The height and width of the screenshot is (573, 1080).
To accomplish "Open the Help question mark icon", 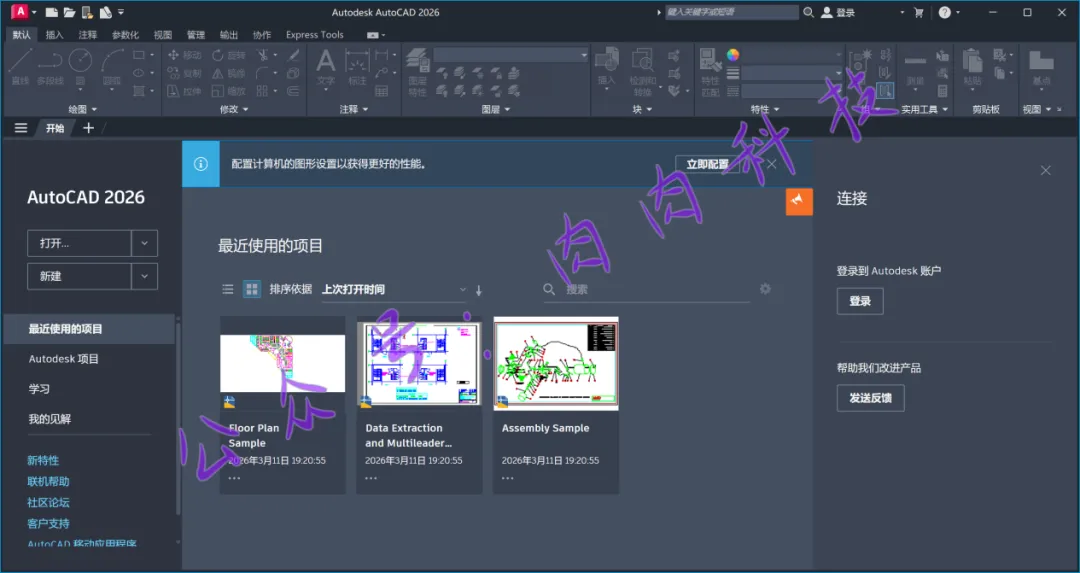I will pyautogui.click(x=944, y=12).
